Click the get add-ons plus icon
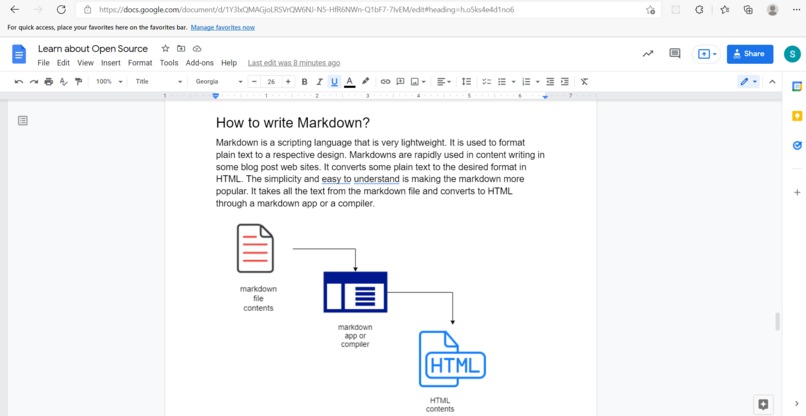The image size is (806, 416). 797,193
